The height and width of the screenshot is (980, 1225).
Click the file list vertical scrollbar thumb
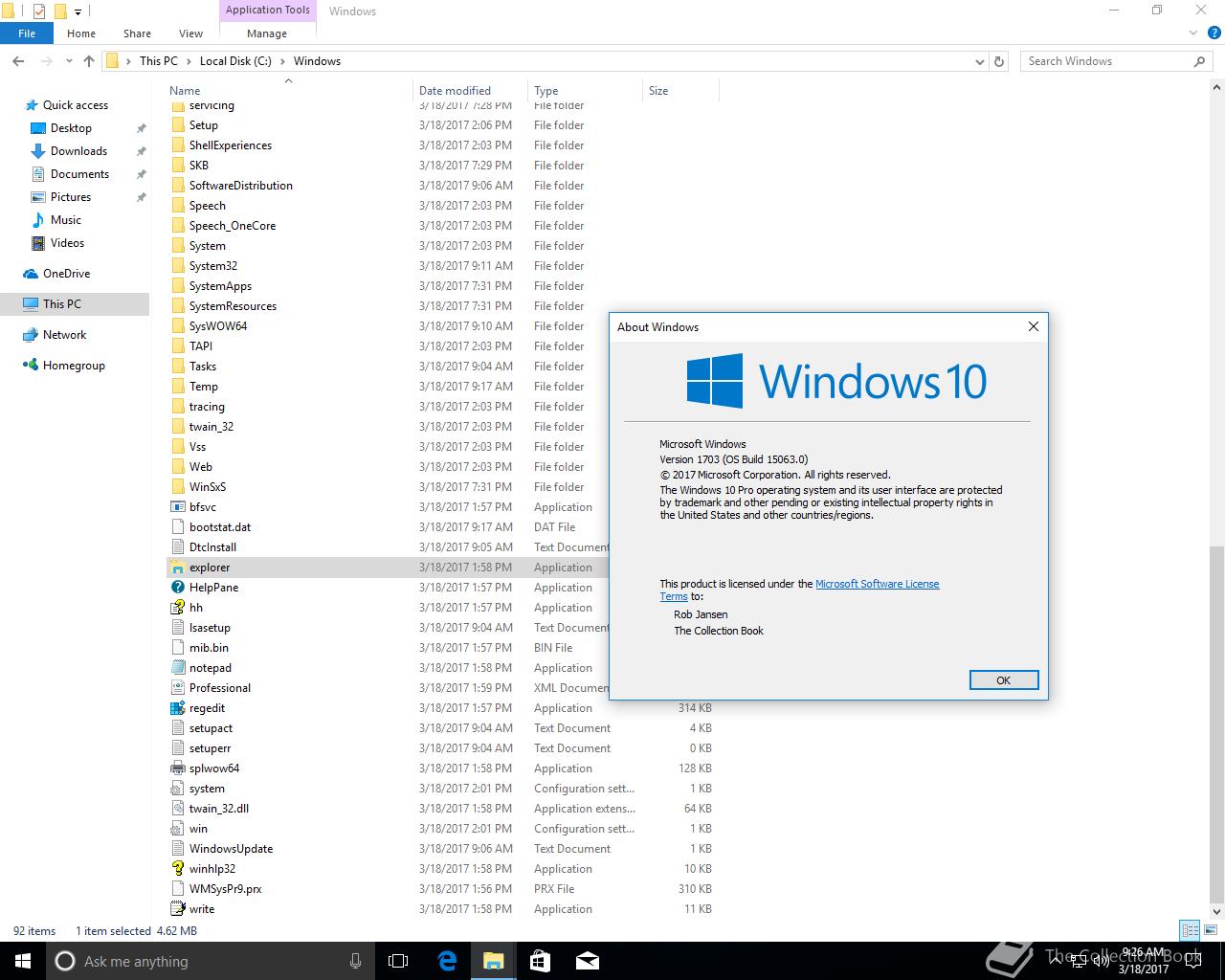[1217, 723]
